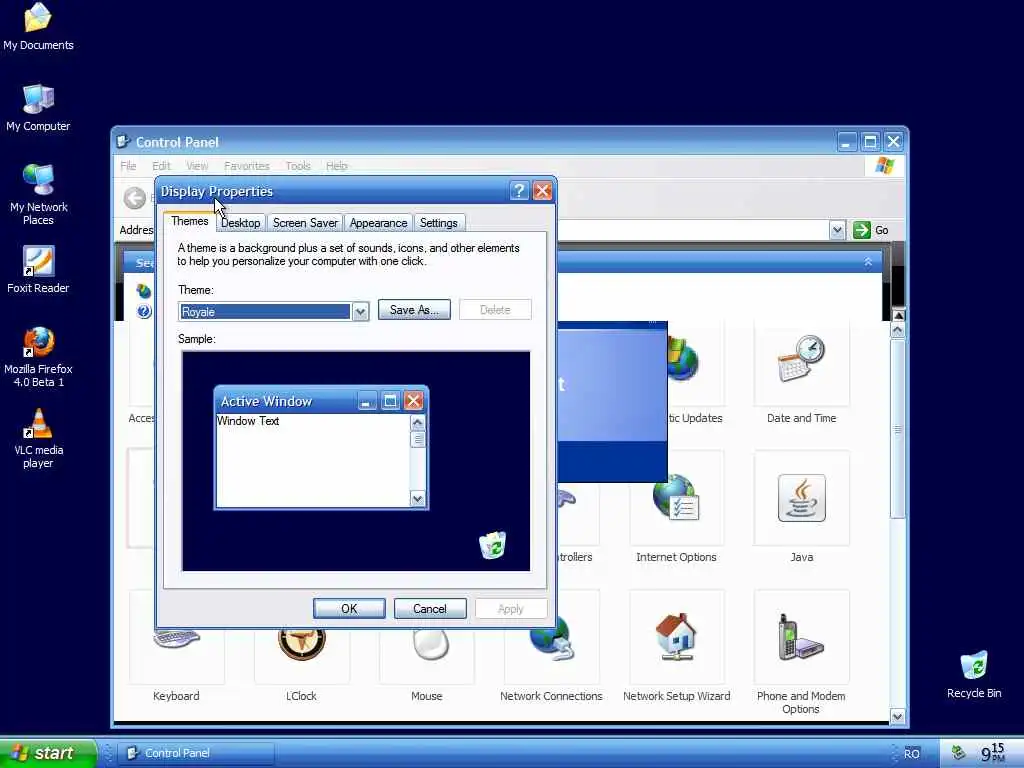
Task: Open the Favorites menu in Control Panel
Action: pos(246,166)
